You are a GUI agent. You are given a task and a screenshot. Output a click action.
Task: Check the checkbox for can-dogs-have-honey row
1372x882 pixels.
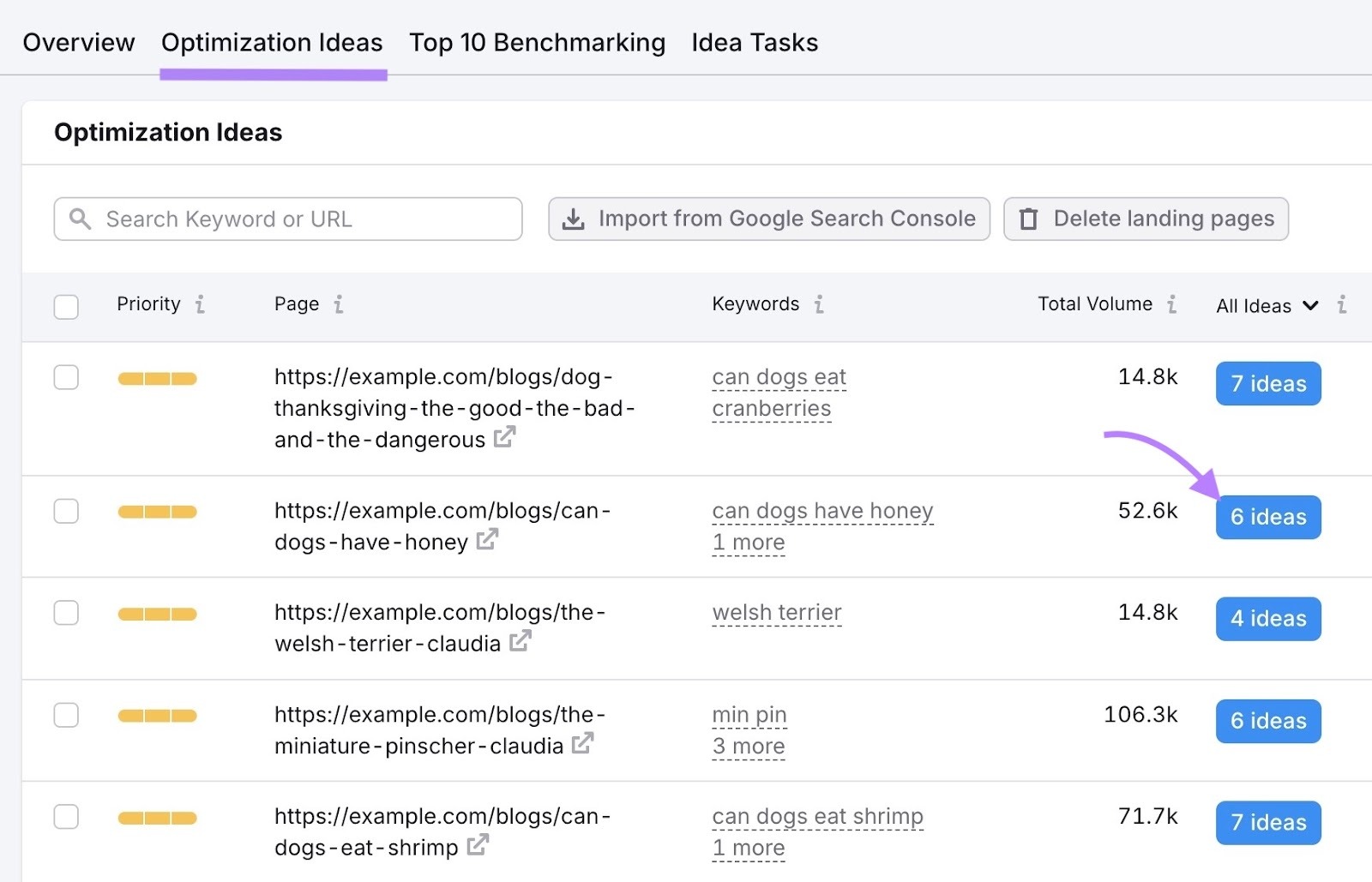(66, 511)
